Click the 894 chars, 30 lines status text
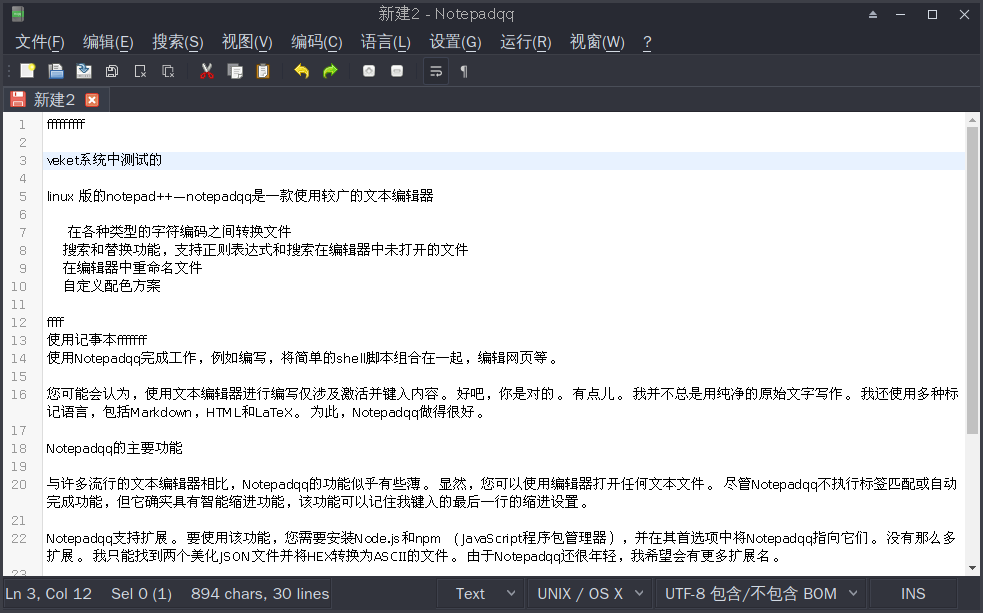The width and height of the screenshot is (983, 613). (260, 594)
